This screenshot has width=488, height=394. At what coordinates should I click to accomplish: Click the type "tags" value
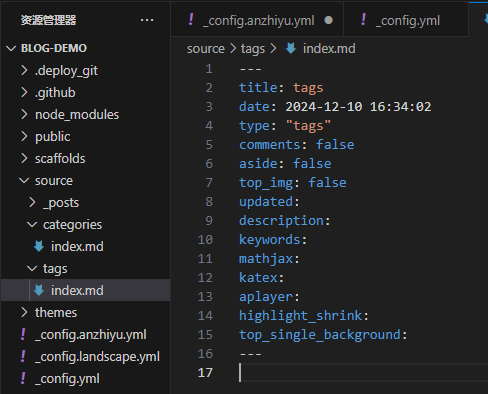[x=308, y=126]
